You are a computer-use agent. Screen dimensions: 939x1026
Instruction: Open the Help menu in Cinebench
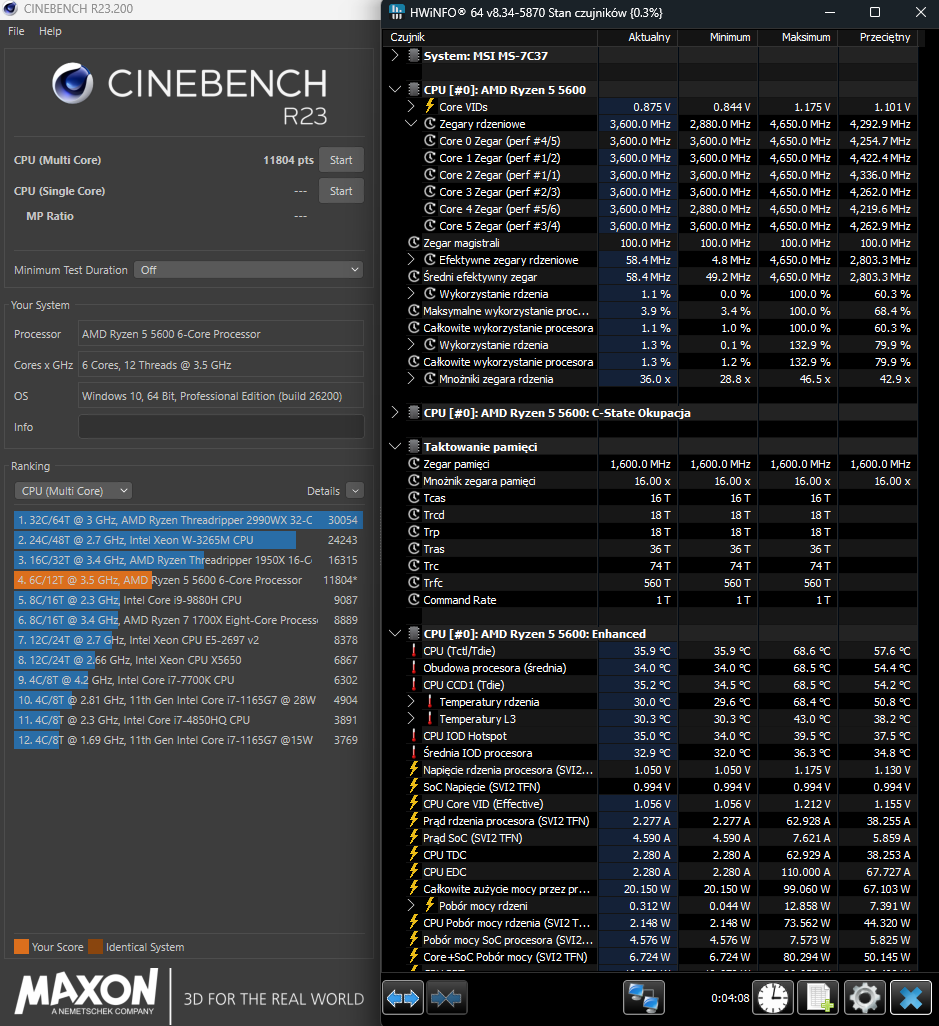click(50, 31)
